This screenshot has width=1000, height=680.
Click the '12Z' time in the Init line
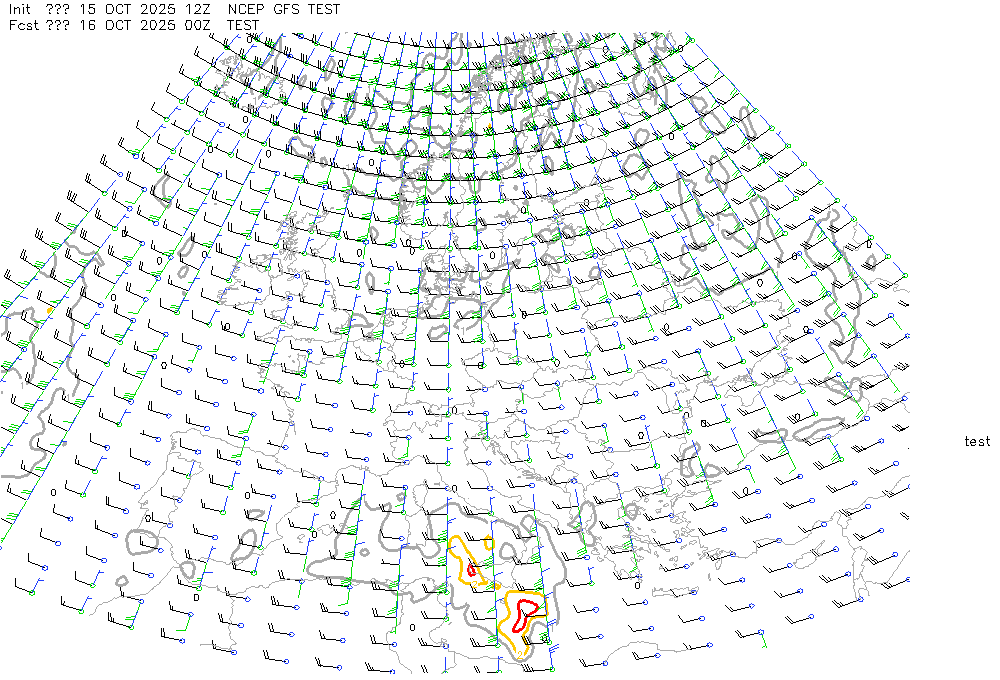[198, 9]
